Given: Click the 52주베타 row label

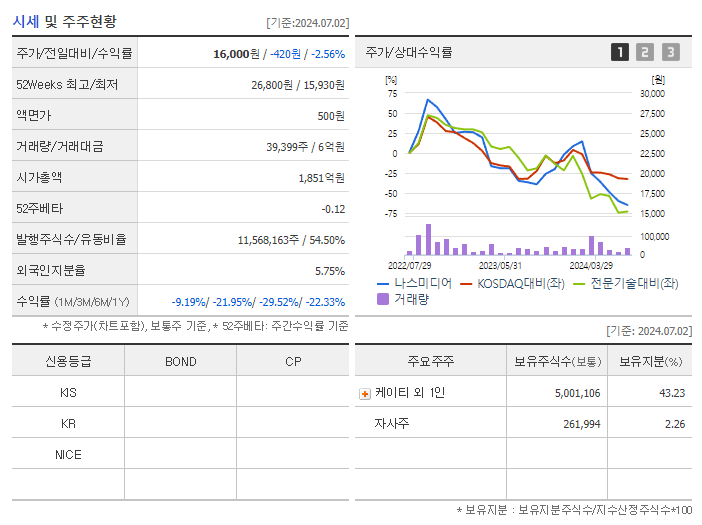Looking at the screenshot, I should coord(39,209).
